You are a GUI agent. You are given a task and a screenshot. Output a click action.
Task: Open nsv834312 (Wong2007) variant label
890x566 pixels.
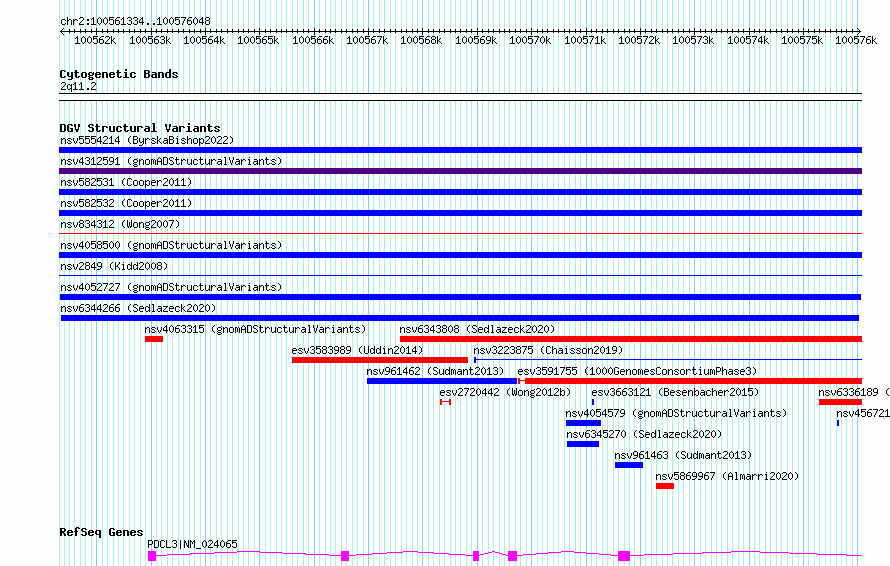120,224
